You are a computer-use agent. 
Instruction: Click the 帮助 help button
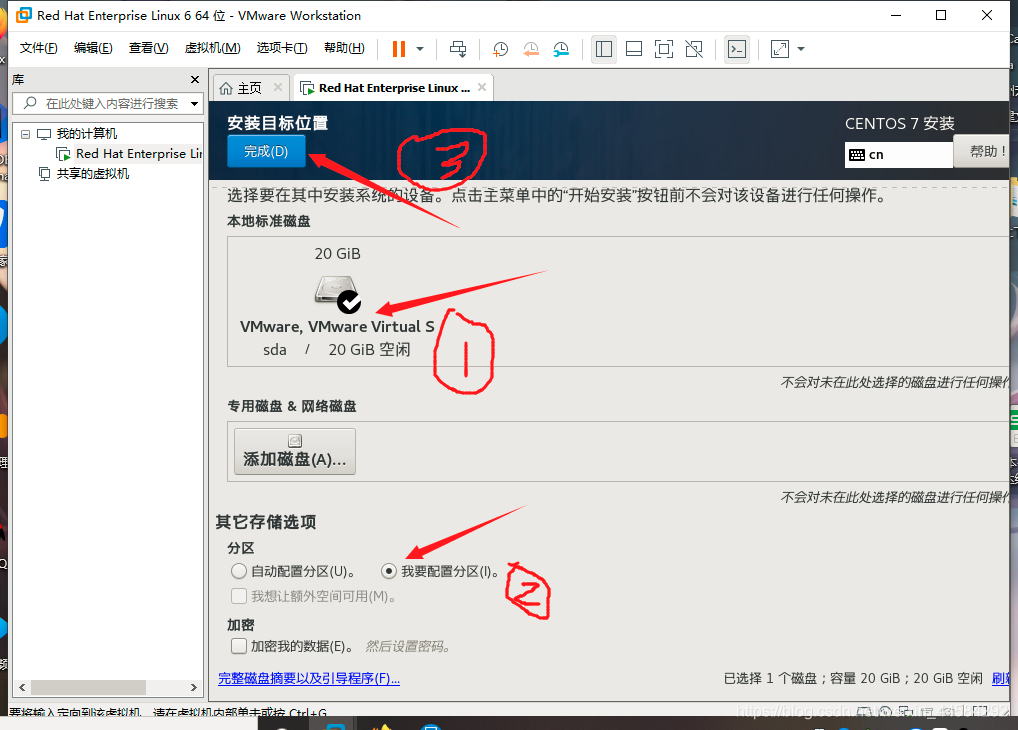point(982,151)
